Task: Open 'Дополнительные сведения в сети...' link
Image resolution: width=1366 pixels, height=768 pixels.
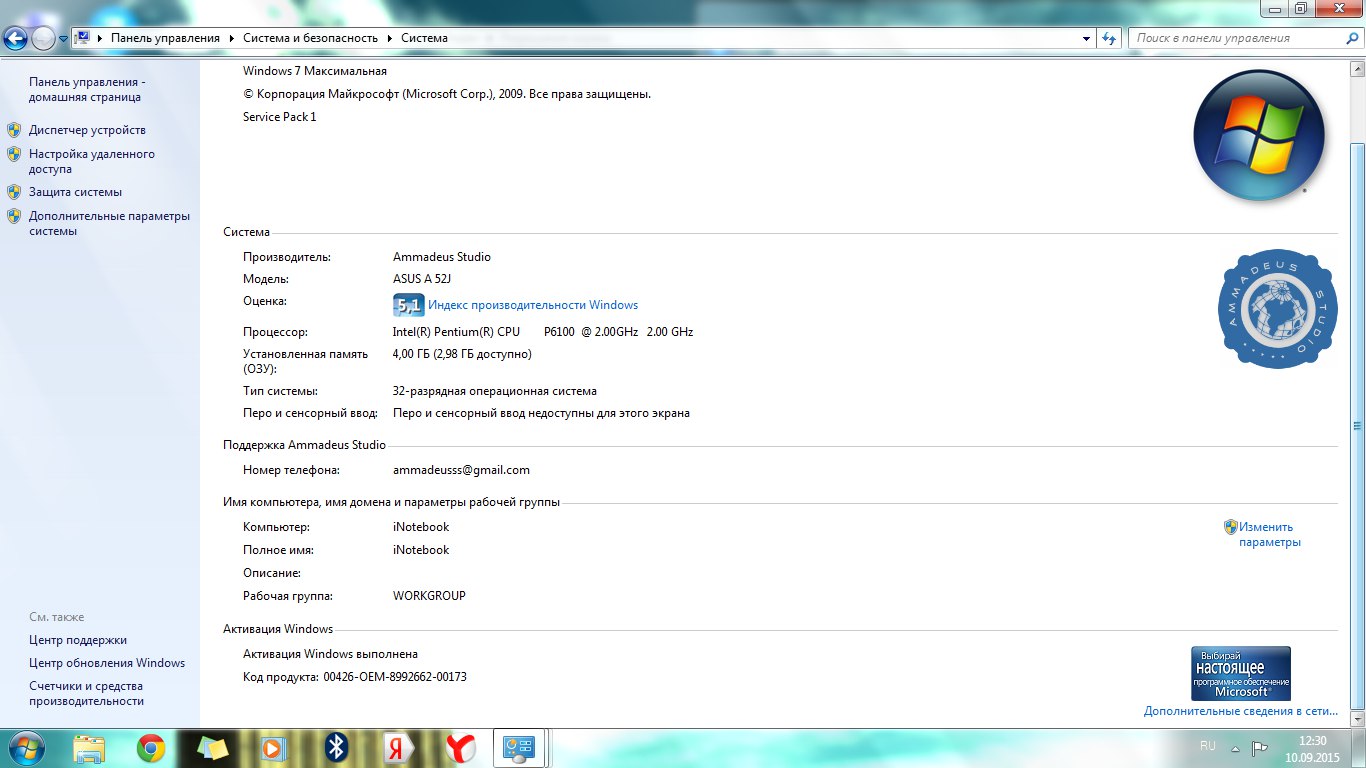Action: (x=1241, y=711)
